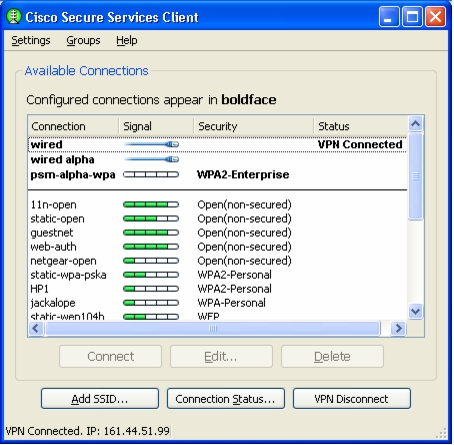This screenshot has width=454, height=445.
Task: Click the 11n-open signal strength bar
Action: [151, 204]
